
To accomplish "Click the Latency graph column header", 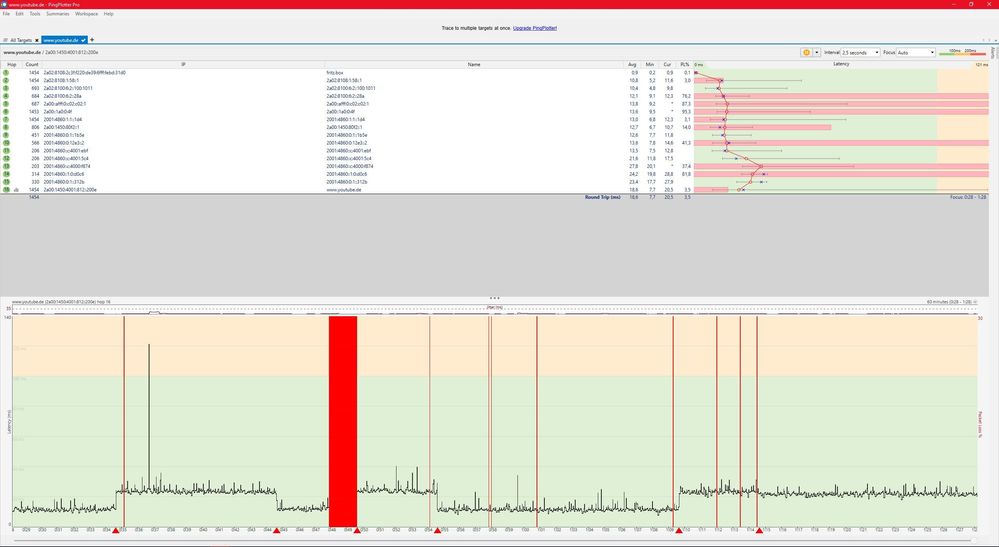I will pos(841,64).
